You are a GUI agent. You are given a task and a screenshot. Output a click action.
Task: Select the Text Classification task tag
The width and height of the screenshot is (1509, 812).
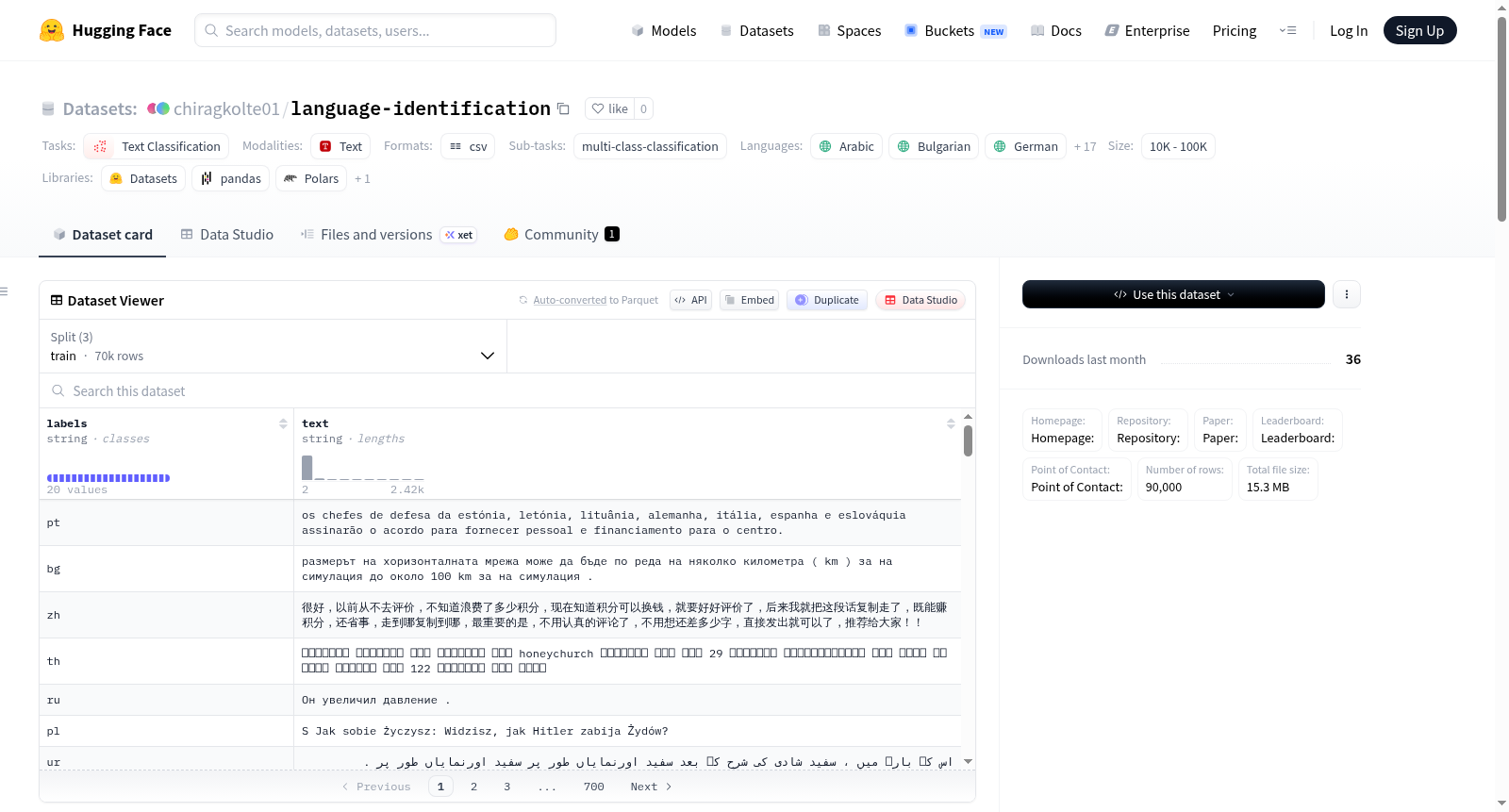pos(156,146)
